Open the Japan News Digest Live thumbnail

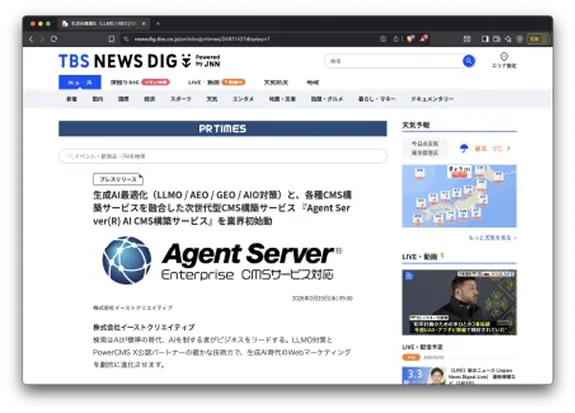click(x=424, y=375)
